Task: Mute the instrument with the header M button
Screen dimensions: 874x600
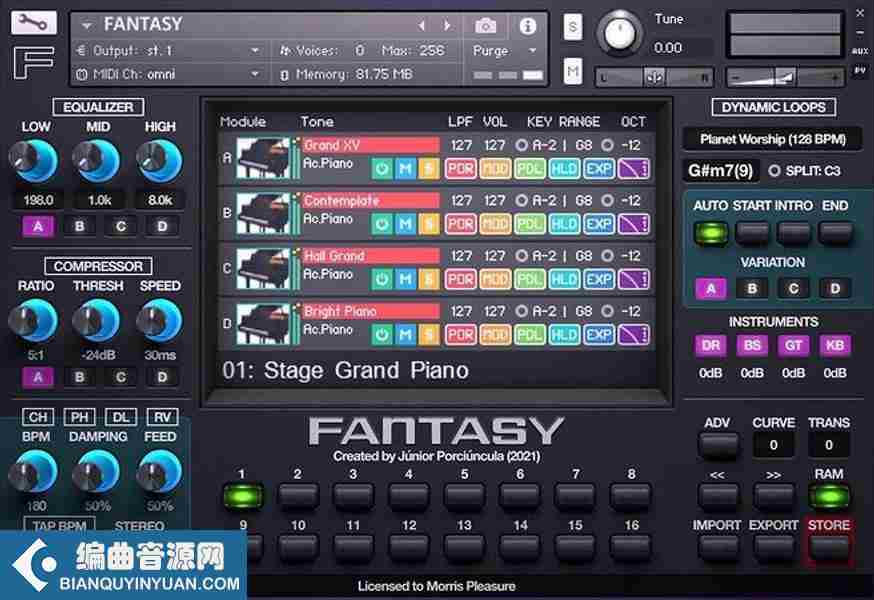Action: click(573, 71)
